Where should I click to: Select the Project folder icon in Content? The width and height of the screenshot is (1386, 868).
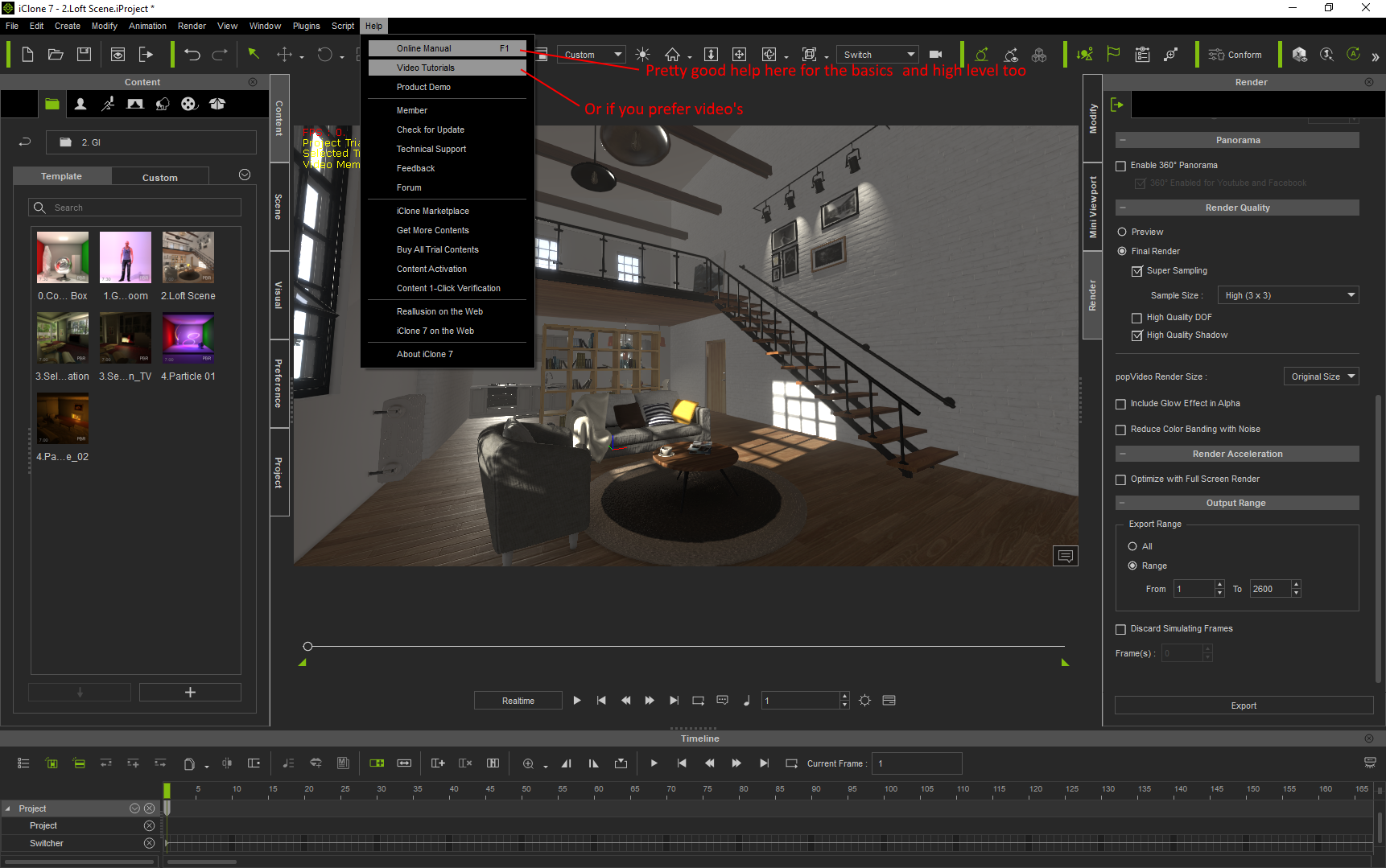click(x=52, y=104)
